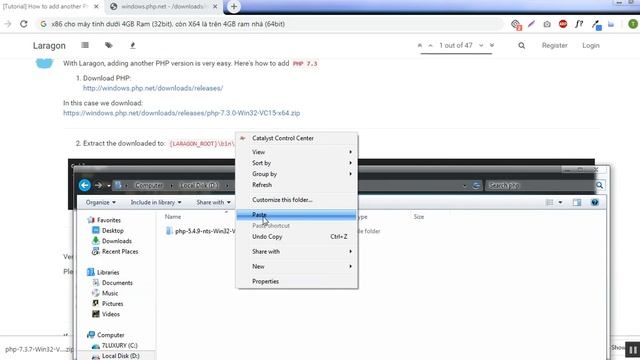Viewport: 640px width, 360px height.
Task: Select Desktop in navigation pane
Action: [x=113, y=231]
